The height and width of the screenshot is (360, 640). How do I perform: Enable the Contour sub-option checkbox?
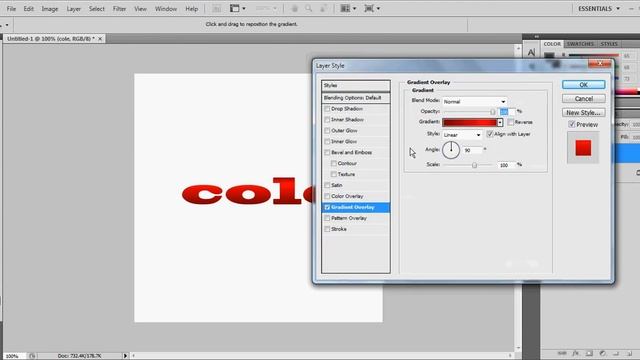[333, 163]
